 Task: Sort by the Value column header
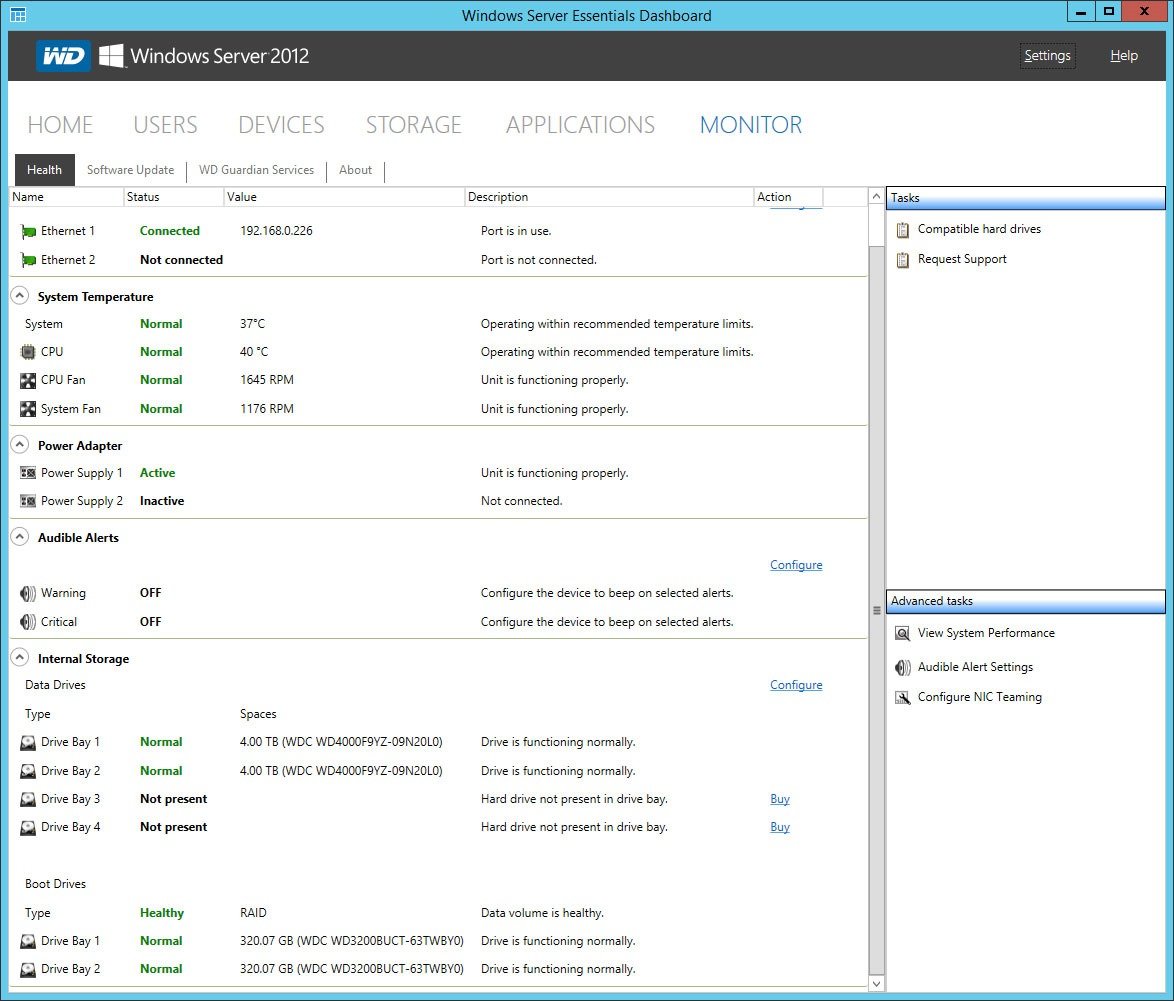point(344,197)
